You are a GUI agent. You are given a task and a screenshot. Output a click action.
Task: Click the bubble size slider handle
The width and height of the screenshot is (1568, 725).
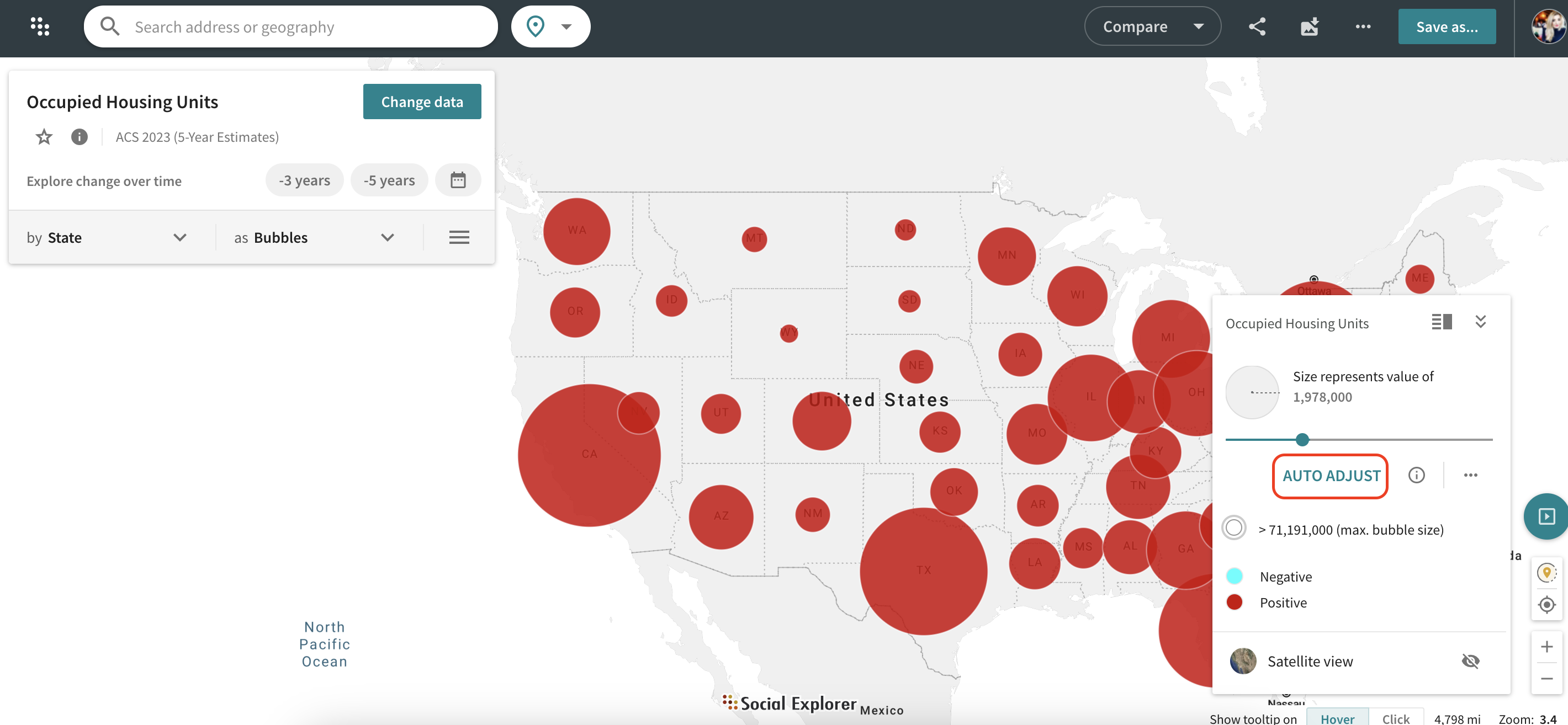(x=1302, y=439)
